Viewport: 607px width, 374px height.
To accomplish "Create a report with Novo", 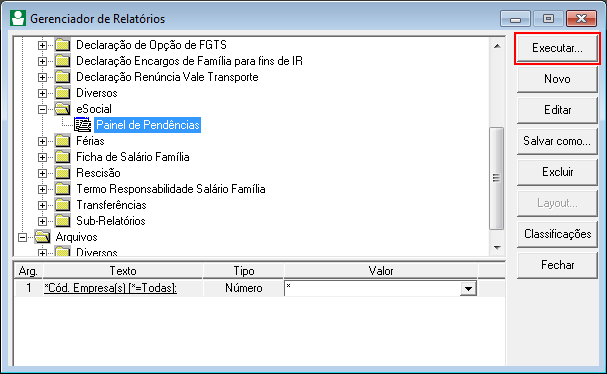I will (x=557, y=79).
